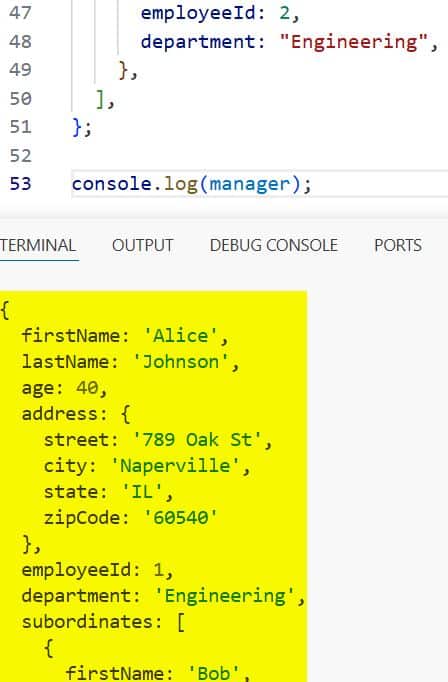Click line number 49 in the gutter

[20, 70]
